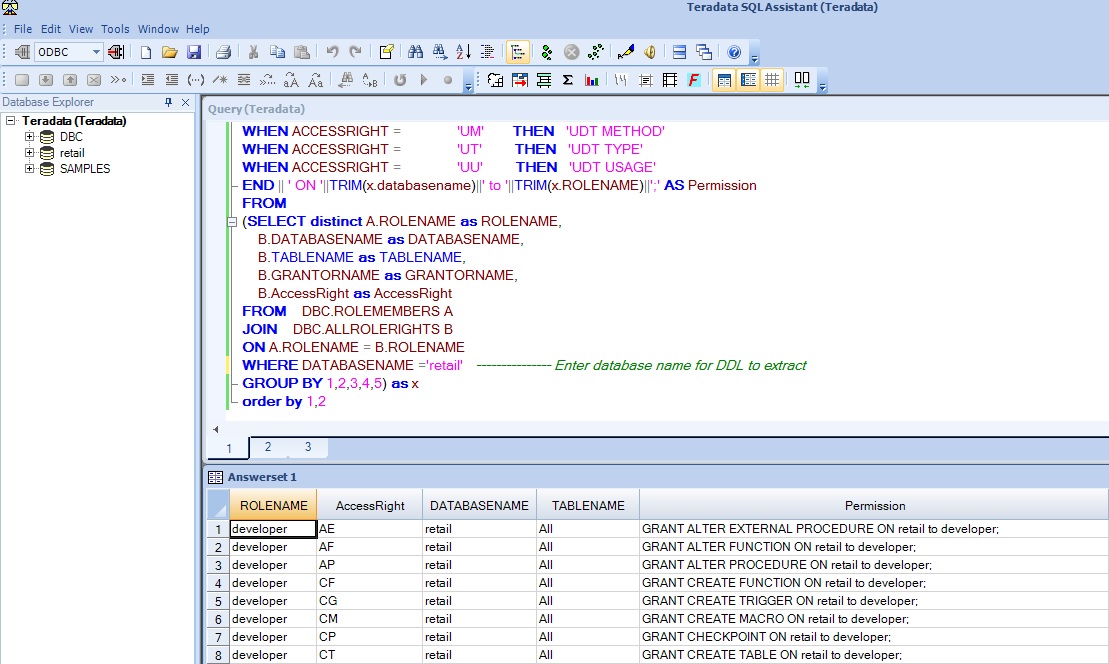Abort the query with the red X icon

572,52
